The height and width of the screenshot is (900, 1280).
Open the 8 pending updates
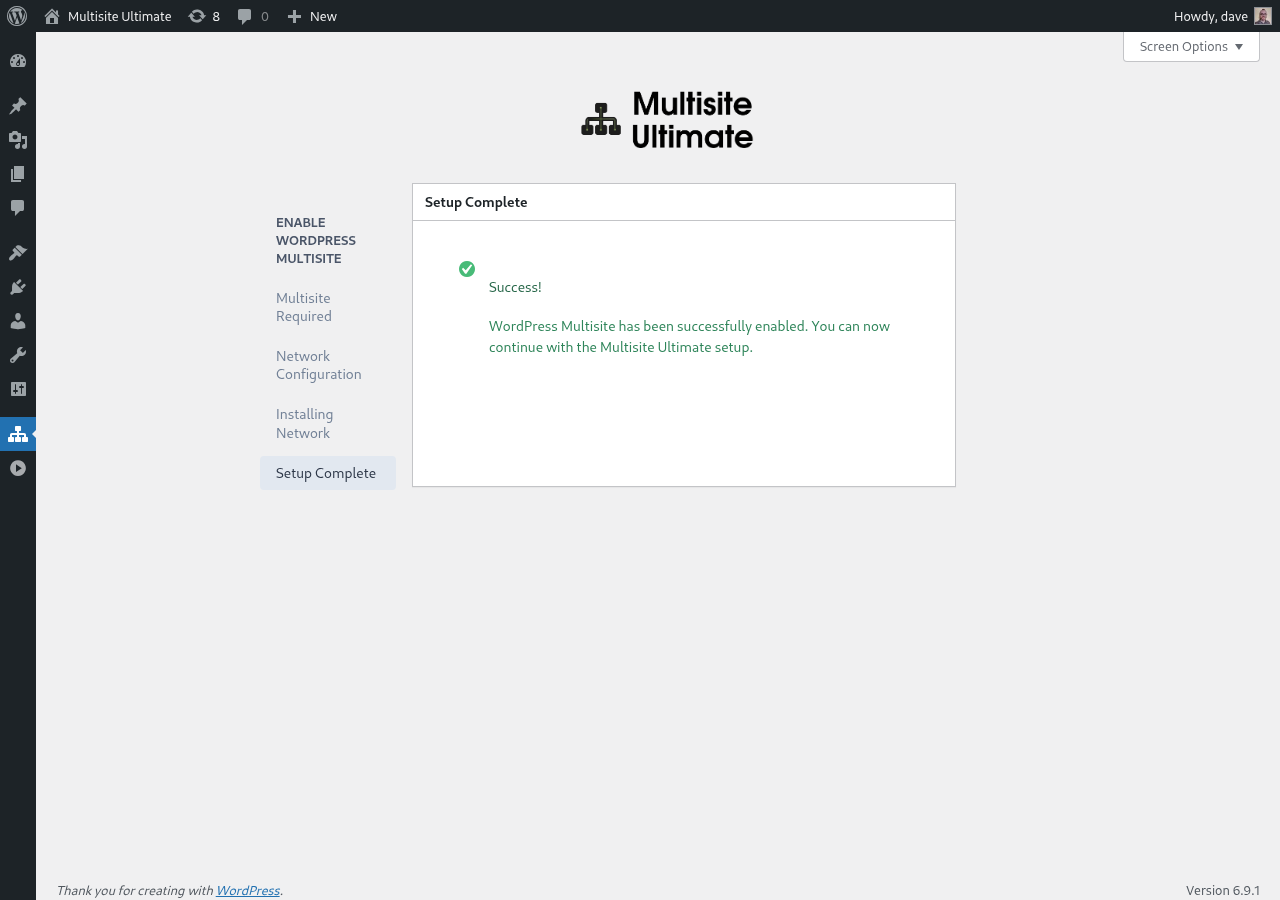pos(204,16)
